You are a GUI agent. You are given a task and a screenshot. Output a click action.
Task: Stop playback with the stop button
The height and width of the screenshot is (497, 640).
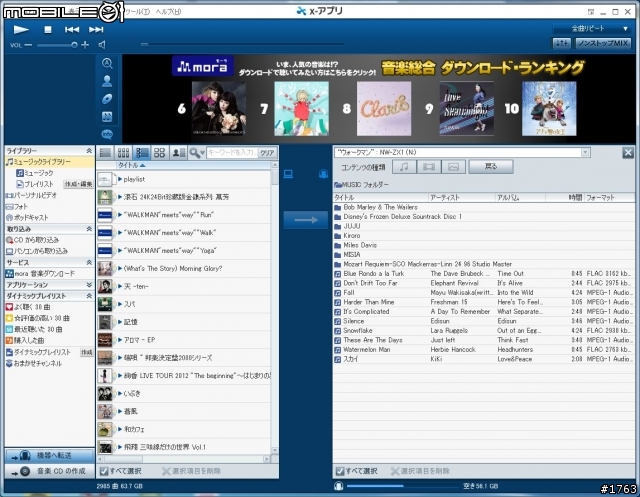[x=48, y=29]
